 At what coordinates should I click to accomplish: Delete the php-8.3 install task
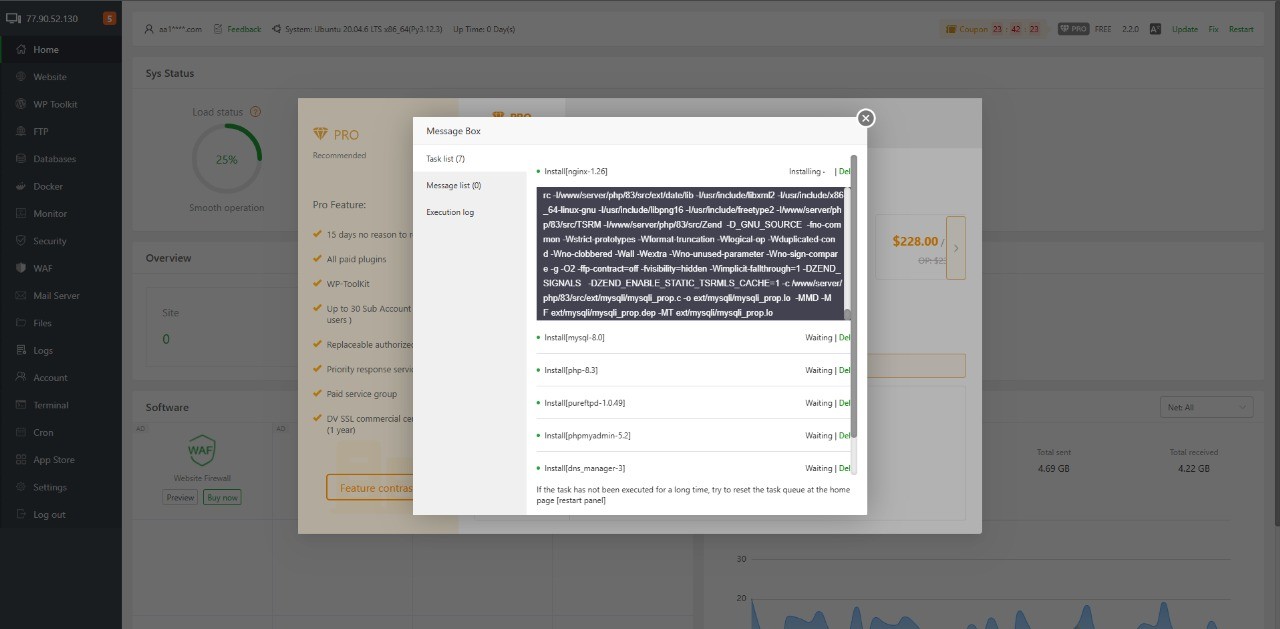[844, 370]
